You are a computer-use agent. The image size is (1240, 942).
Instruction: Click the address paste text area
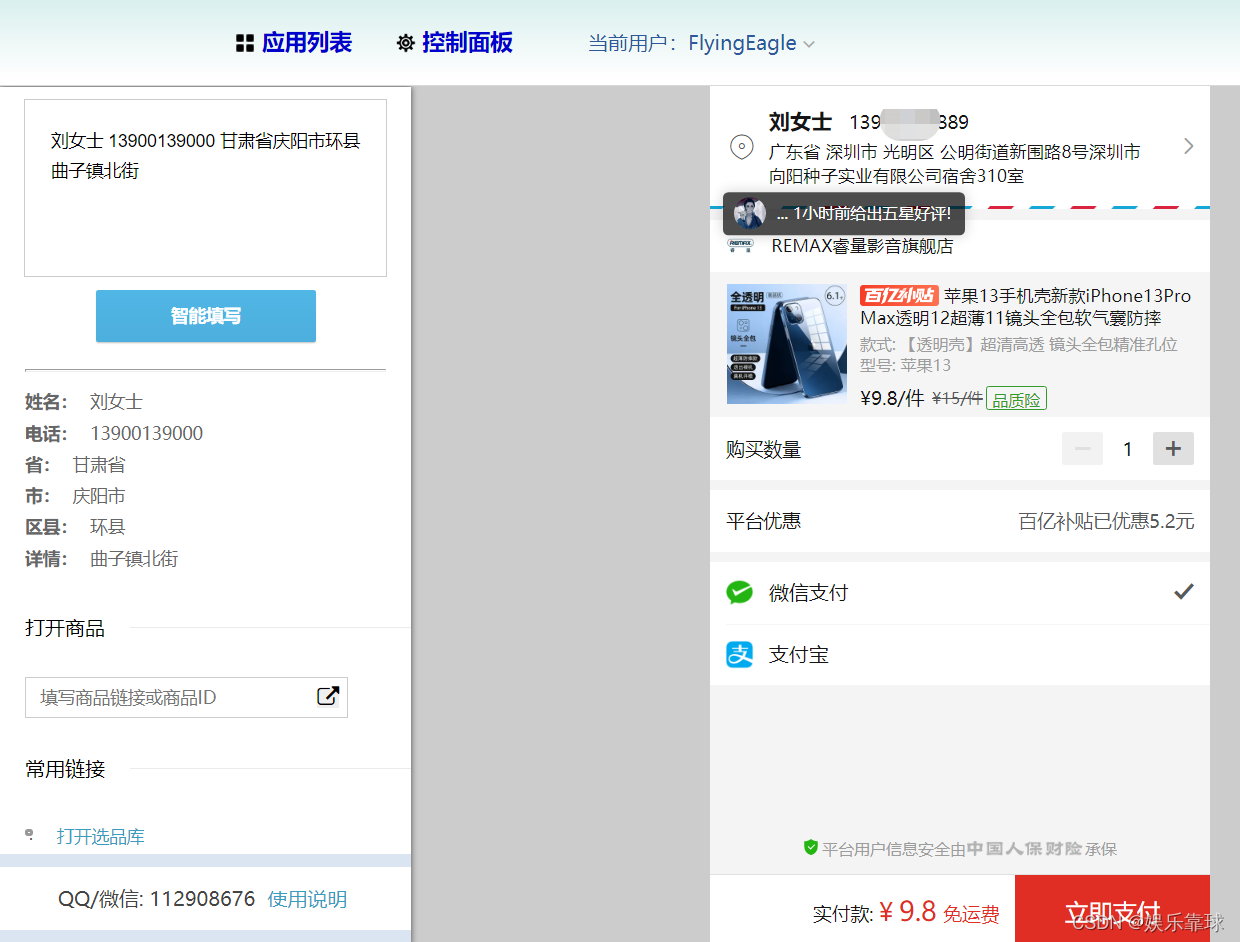(x=205, y=187)
